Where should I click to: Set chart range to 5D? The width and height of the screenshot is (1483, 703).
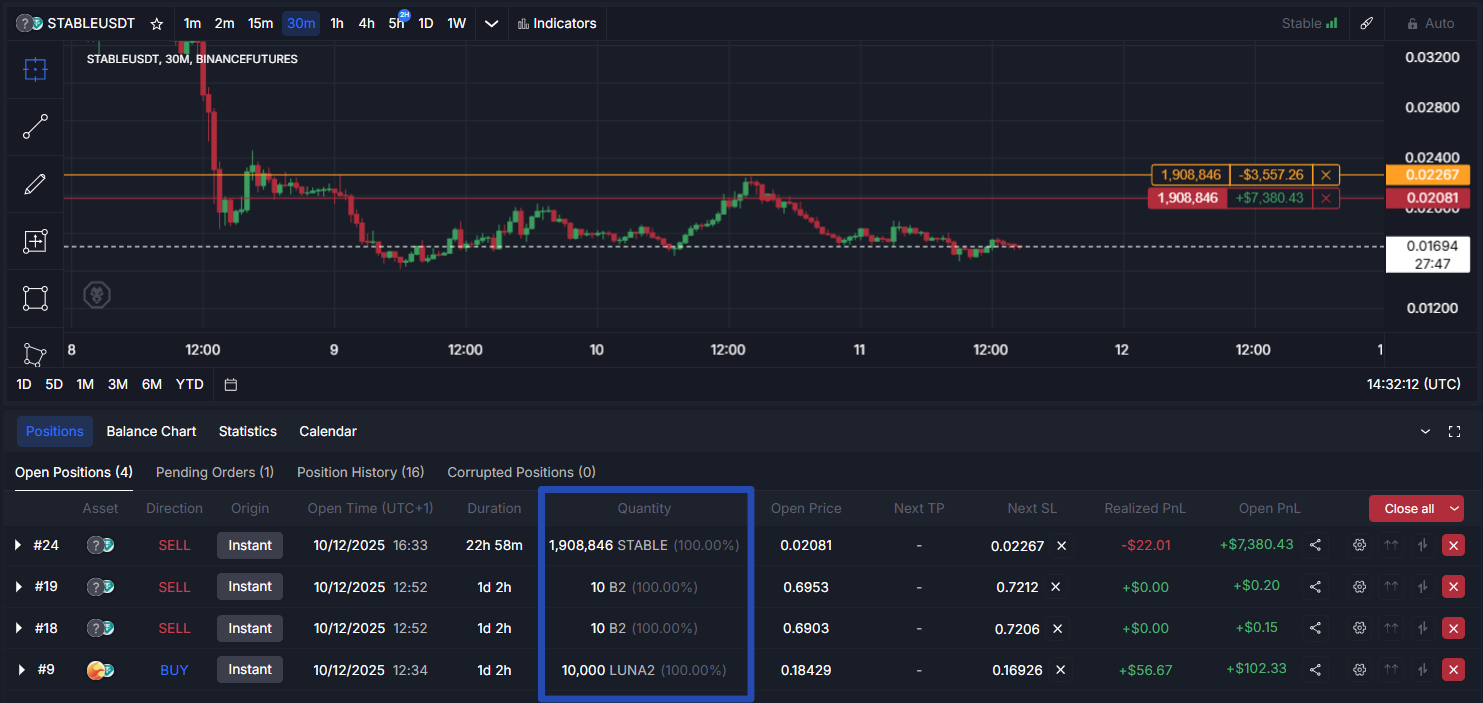pos(54,384)
